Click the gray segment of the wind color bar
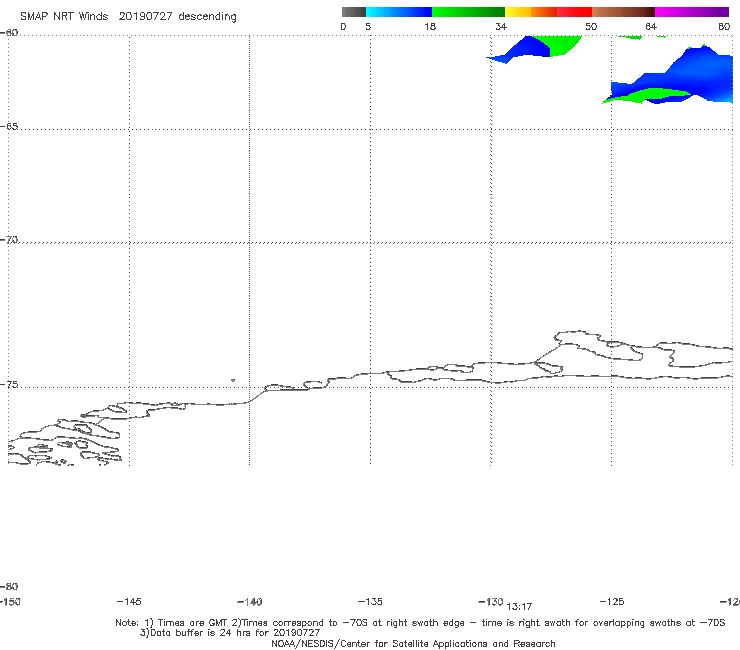The width and height of the screenshot is (740, 650). pos(353,12)
